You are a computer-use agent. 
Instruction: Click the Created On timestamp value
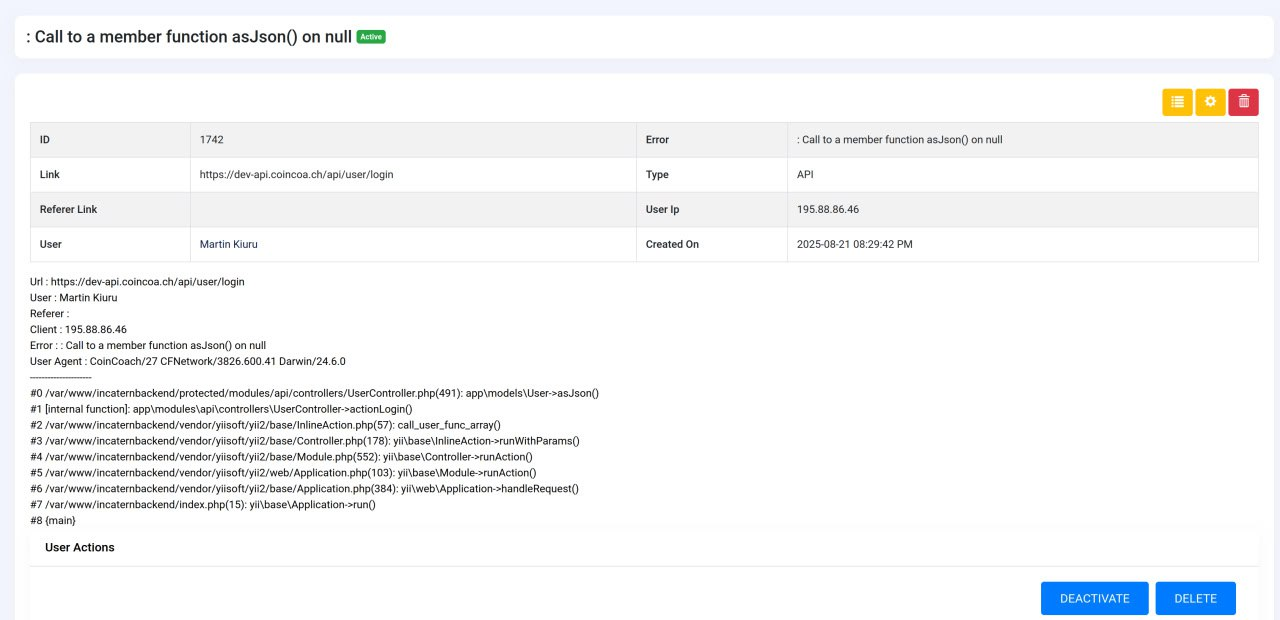[x=854, y=244]
